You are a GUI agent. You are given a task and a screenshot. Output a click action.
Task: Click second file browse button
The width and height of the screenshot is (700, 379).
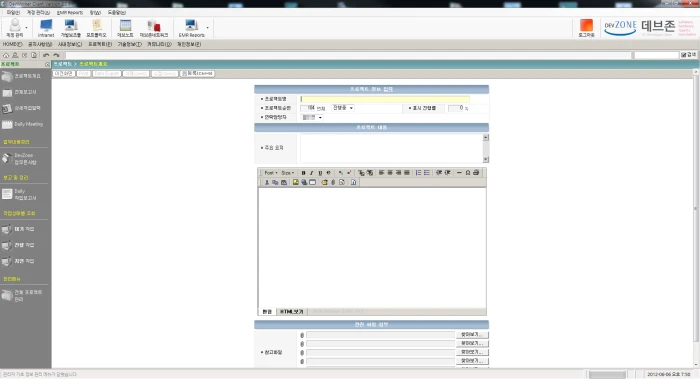pyautogui.click(x=472, y=343)
